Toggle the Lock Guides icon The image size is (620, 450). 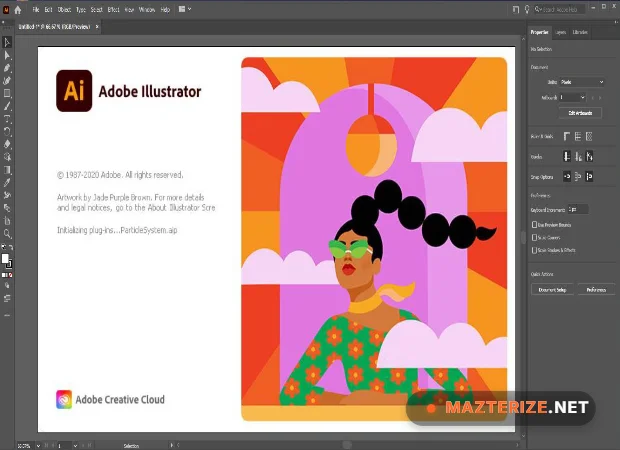point(578,157)
